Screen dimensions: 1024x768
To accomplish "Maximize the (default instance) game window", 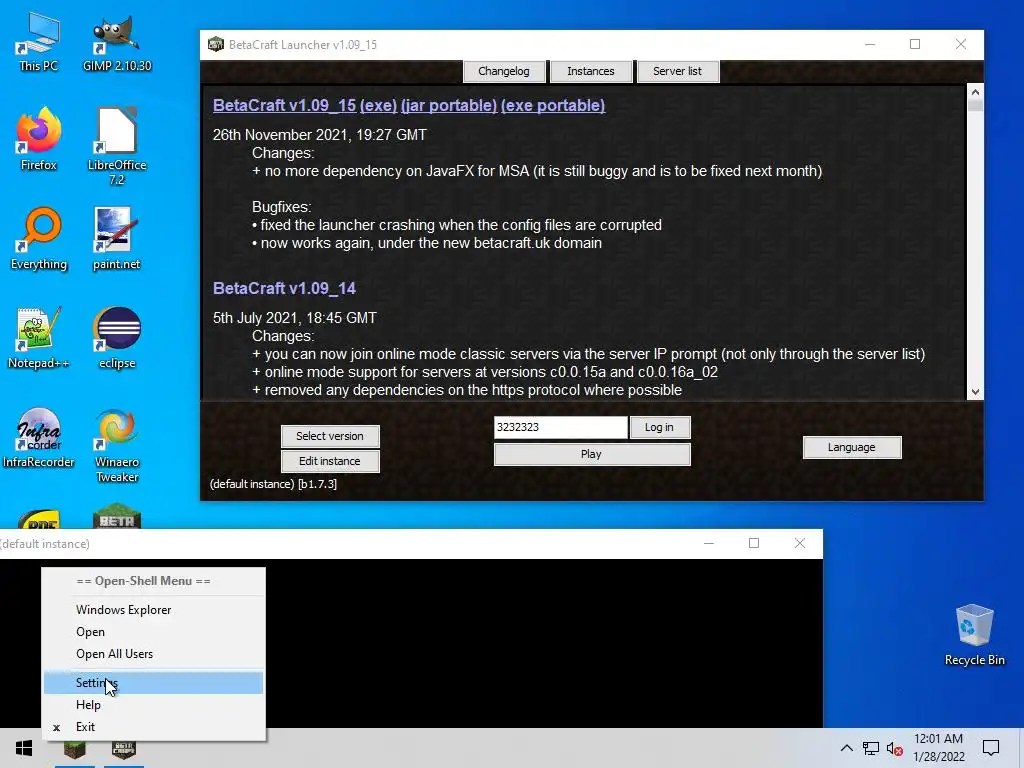I will 754,543.
